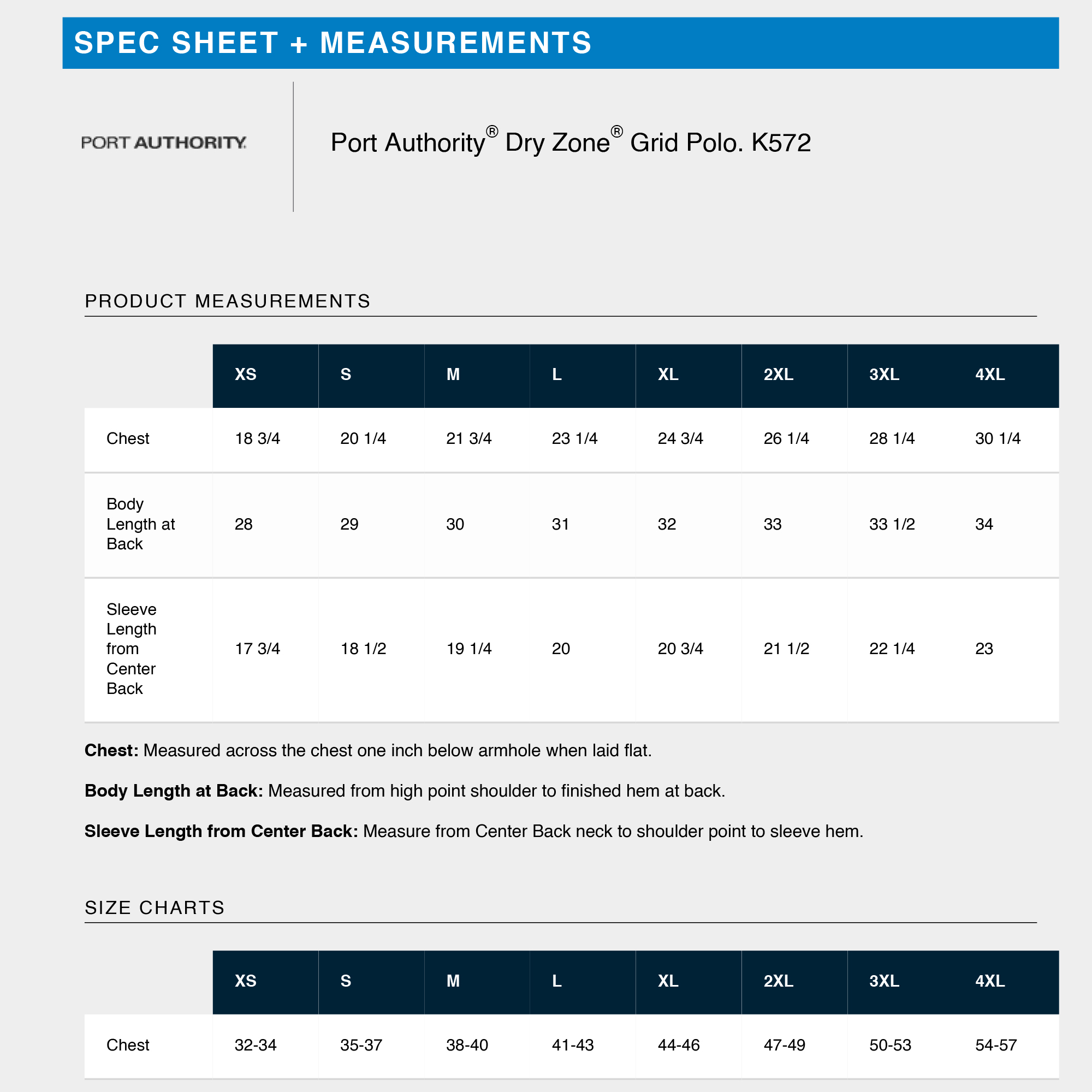The width and height of the screenshot is (1092, 1092).
Task: Select the chest range 54-57 for 4XL
Action: point(996,1045)
